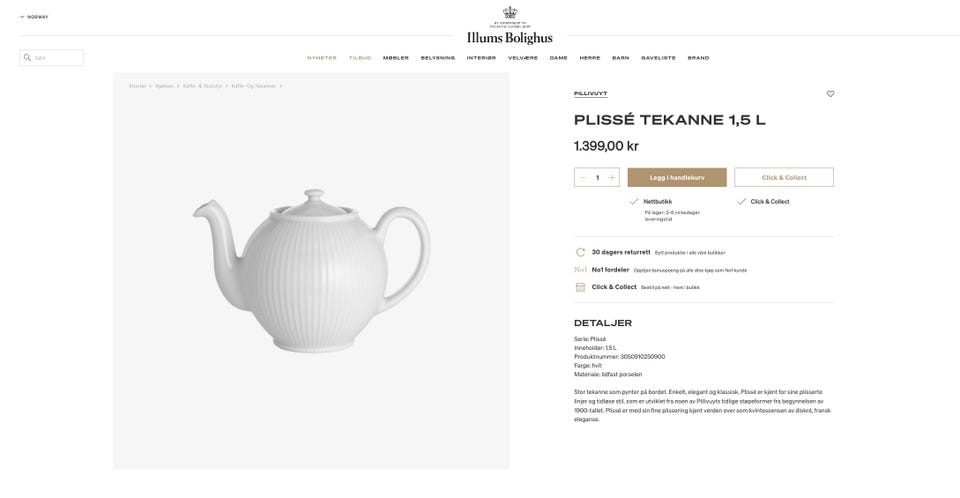
Task: Expand the Norway country selector
Action: [34, 17]
